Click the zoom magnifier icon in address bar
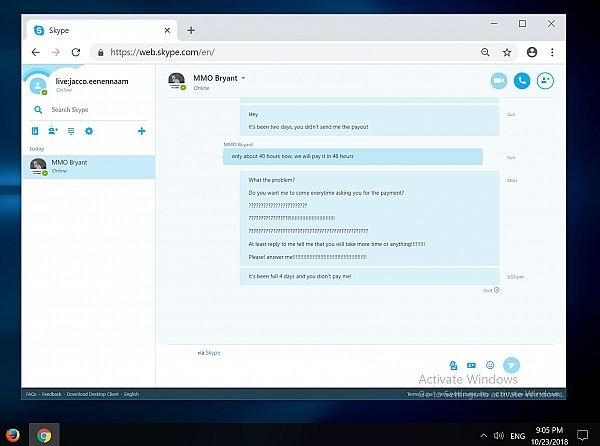Viewport: 600px width, 446px height. point(485,52)
